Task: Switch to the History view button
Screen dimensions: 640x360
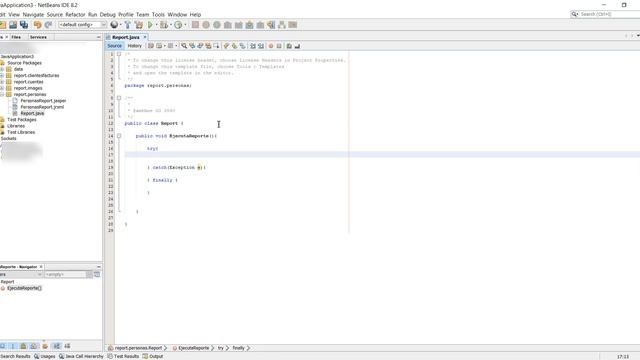Action: [135, 46]
